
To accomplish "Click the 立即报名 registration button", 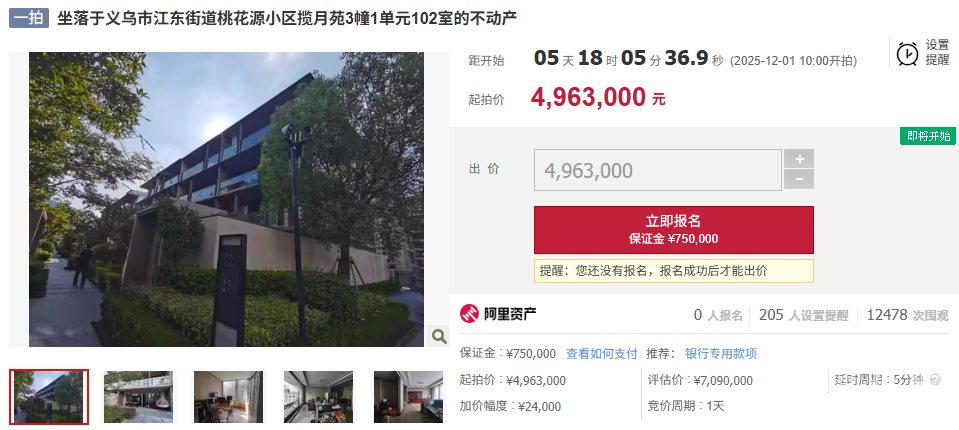I will click(673, 230).
